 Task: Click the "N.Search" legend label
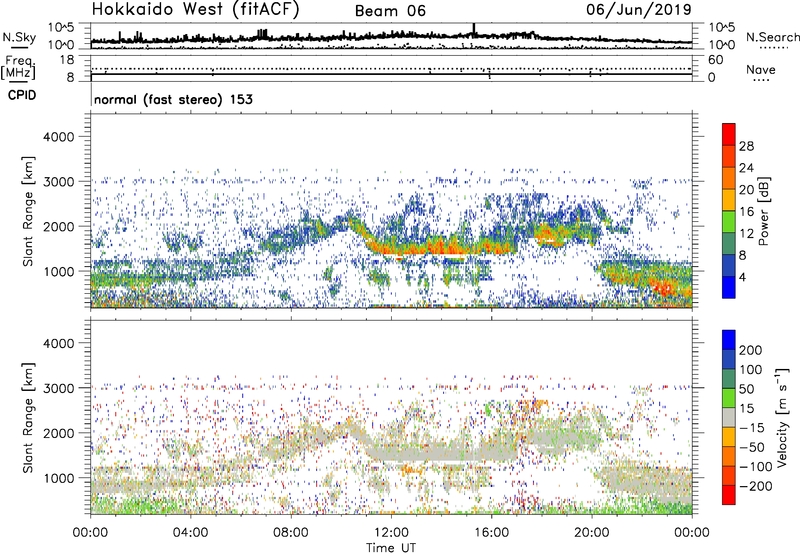(772, 37)
